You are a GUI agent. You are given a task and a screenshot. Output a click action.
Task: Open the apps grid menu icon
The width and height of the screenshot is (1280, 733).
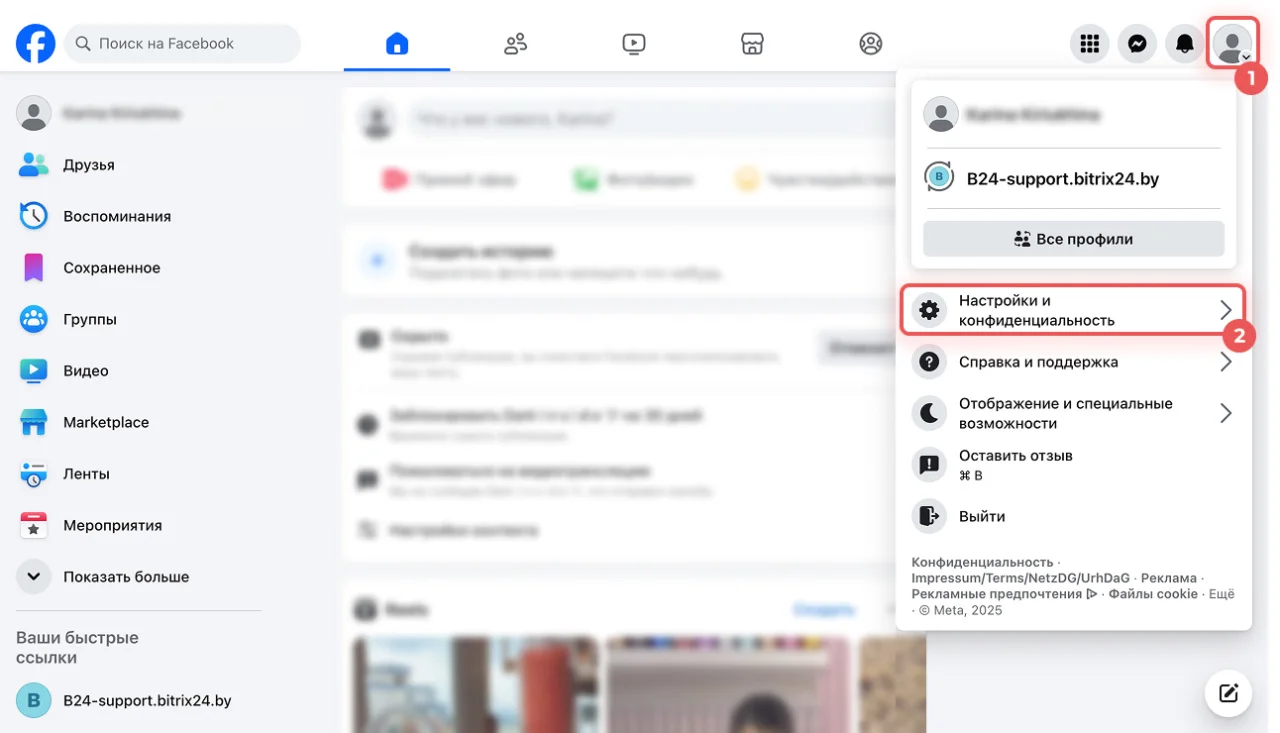point(1089,44)
